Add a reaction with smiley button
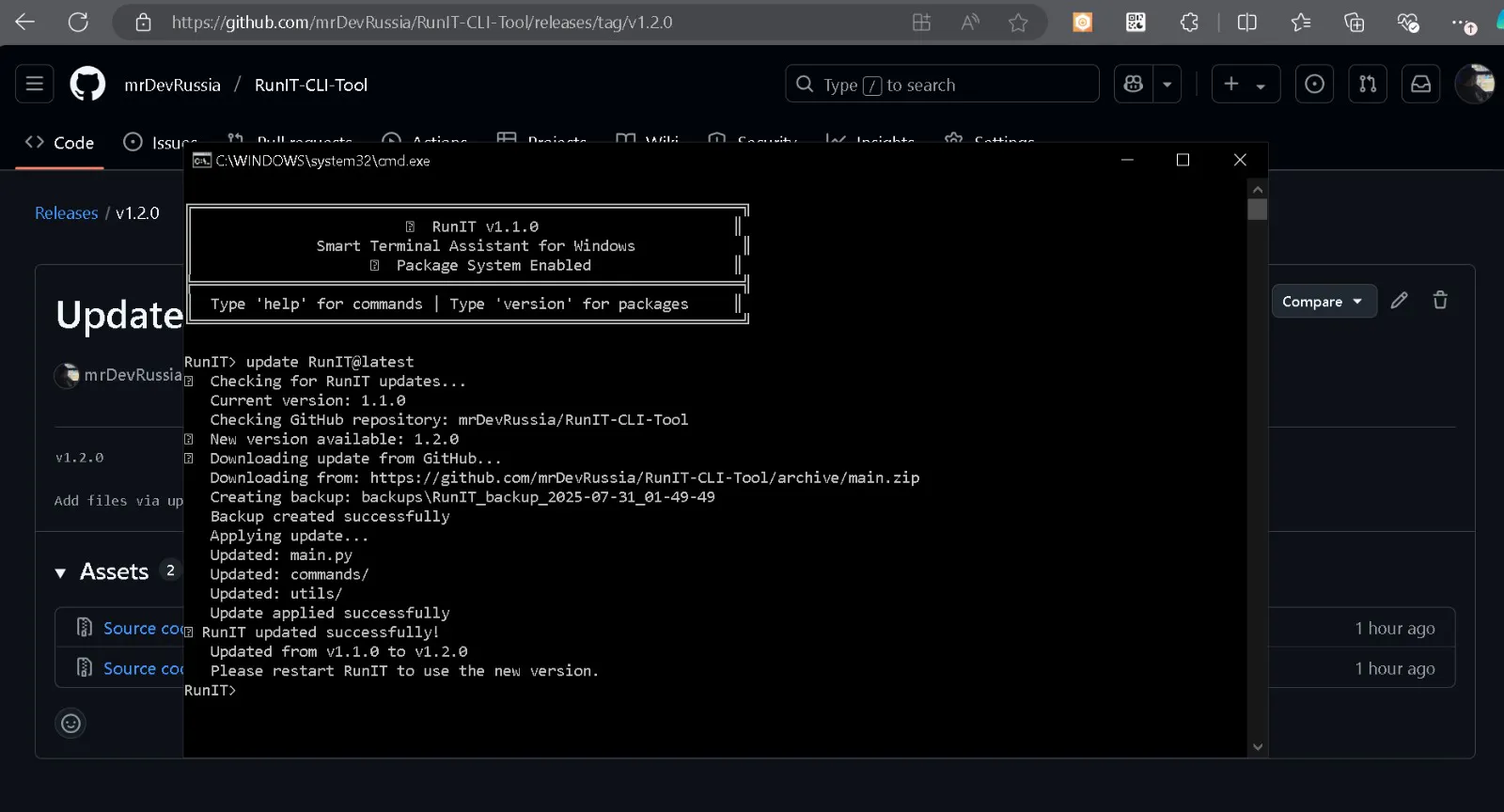The height and width of the screenshot is (812, 1504). pyautogui.click(x=70, y=723)
